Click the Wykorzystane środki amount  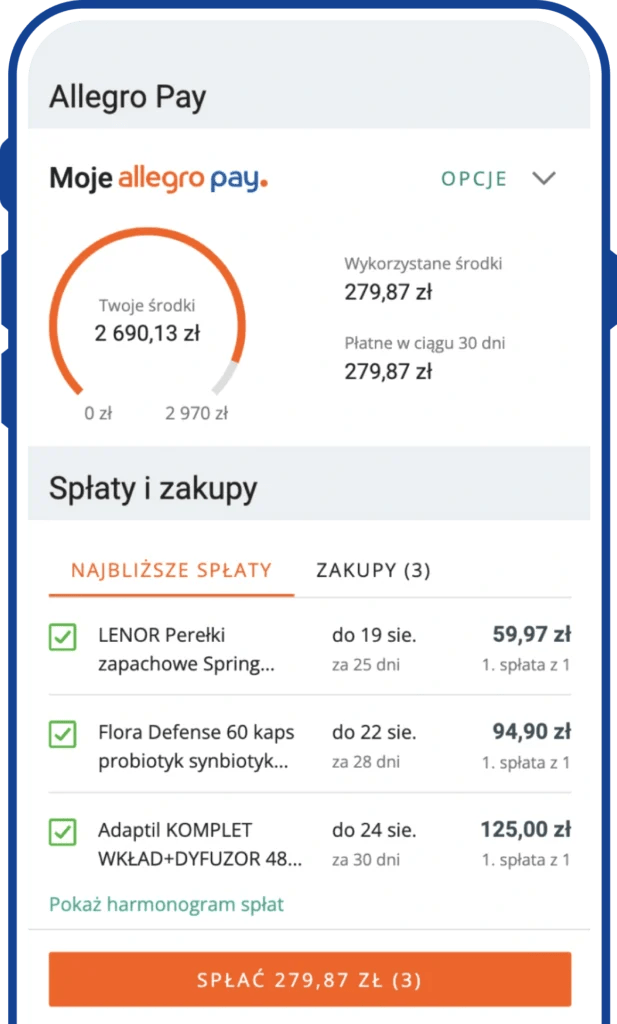point(388,293)
